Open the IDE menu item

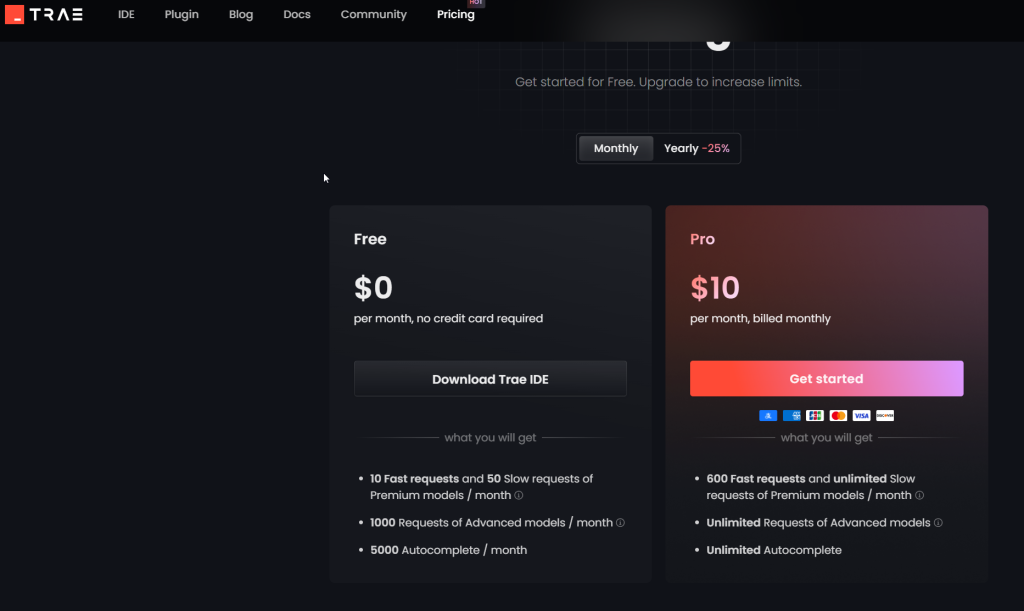pos(126,14)
